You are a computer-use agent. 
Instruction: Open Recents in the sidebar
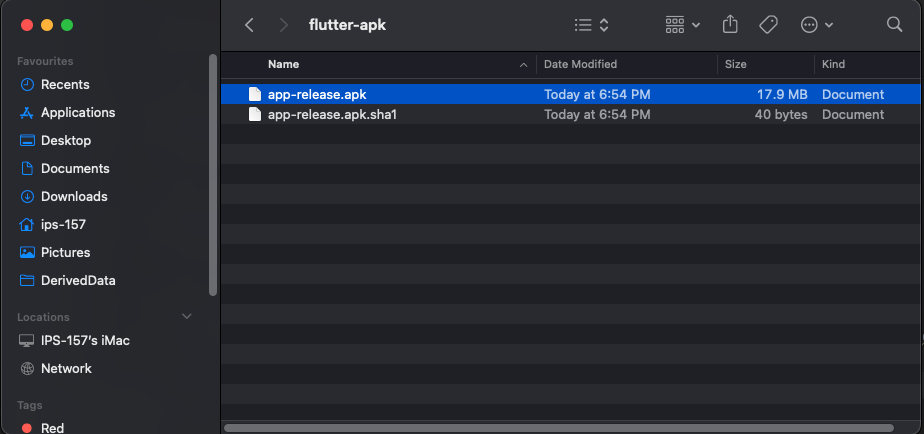click(65, 85)
